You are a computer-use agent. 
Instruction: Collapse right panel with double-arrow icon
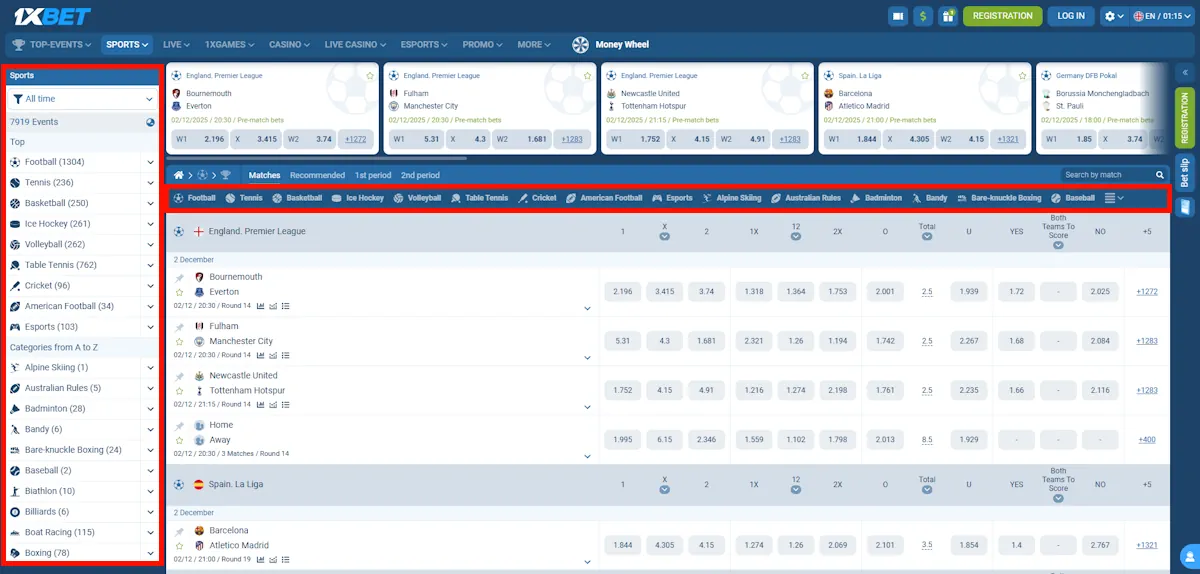1185,74
